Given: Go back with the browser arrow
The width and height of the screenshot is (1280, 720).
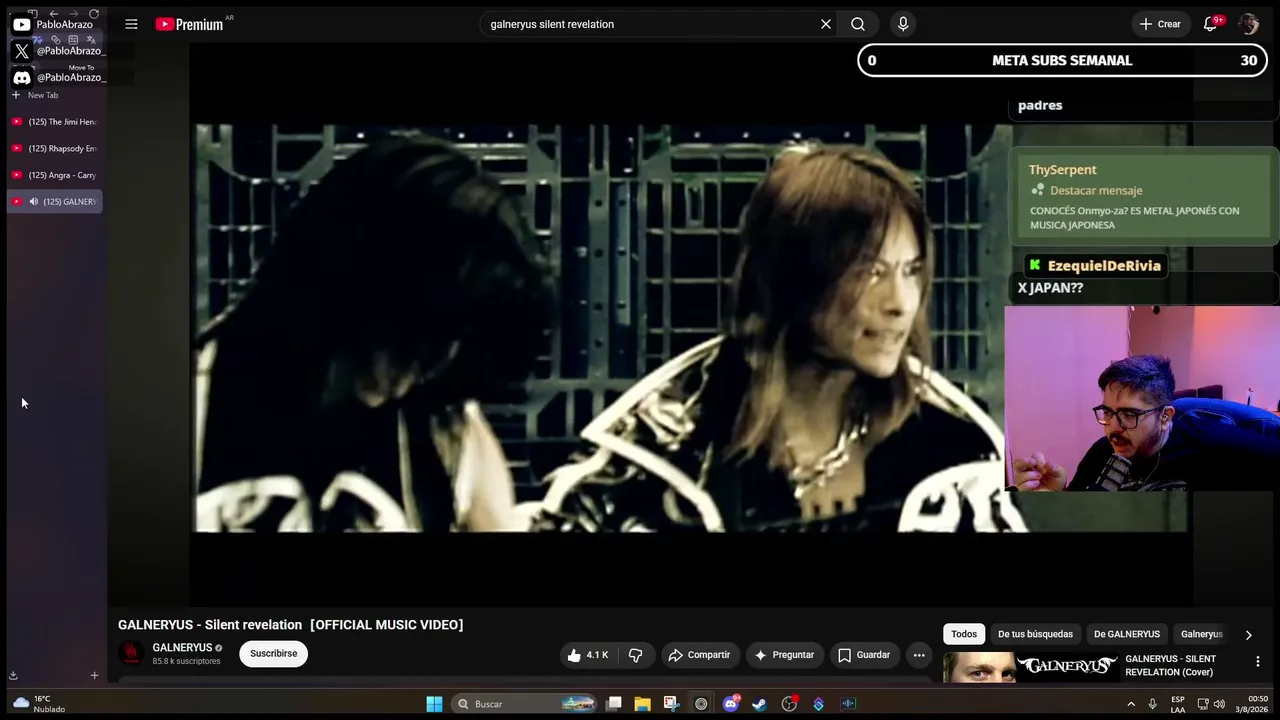Looking at the screenshot, I should coord(54,14).
